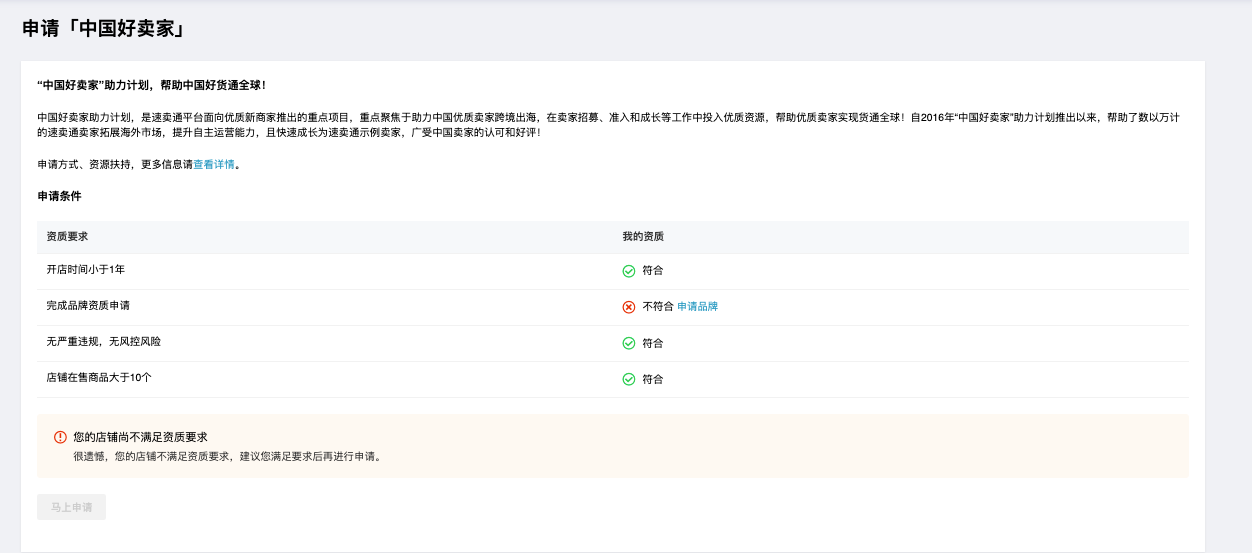This screenshot has width=1252, height=553.
Task: Click the 申请条件 section heading
Action: click(59, 196)
